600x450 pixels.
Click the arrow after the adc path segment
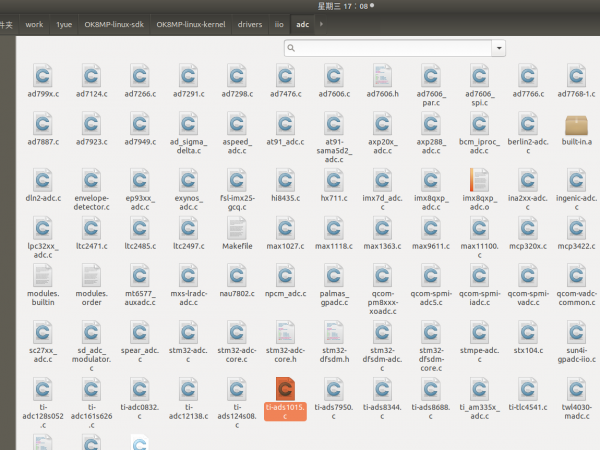321,23
